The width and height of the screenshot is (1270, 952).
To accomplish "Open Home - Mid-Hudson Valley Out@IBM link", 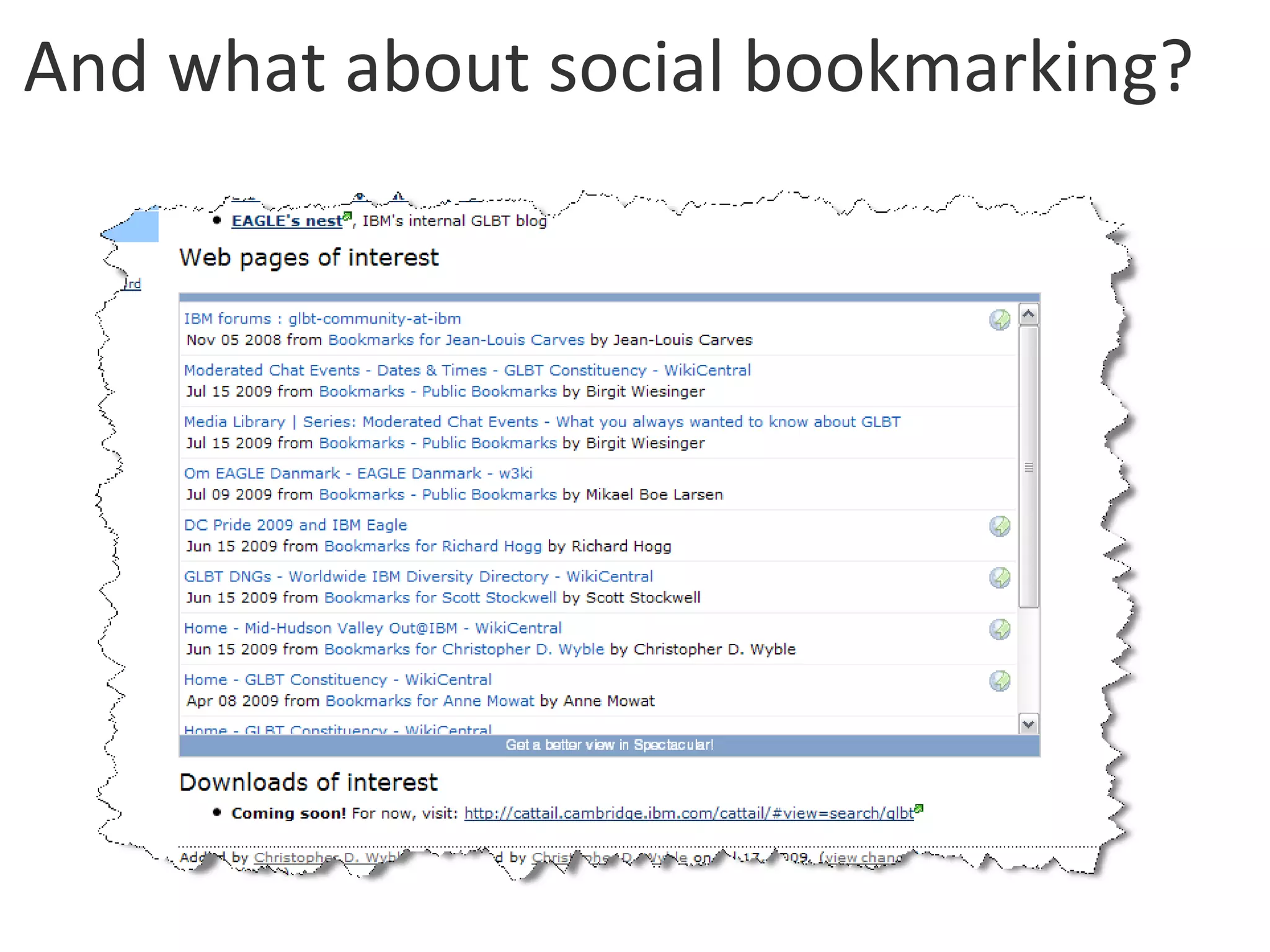I will tap(373, 628).
